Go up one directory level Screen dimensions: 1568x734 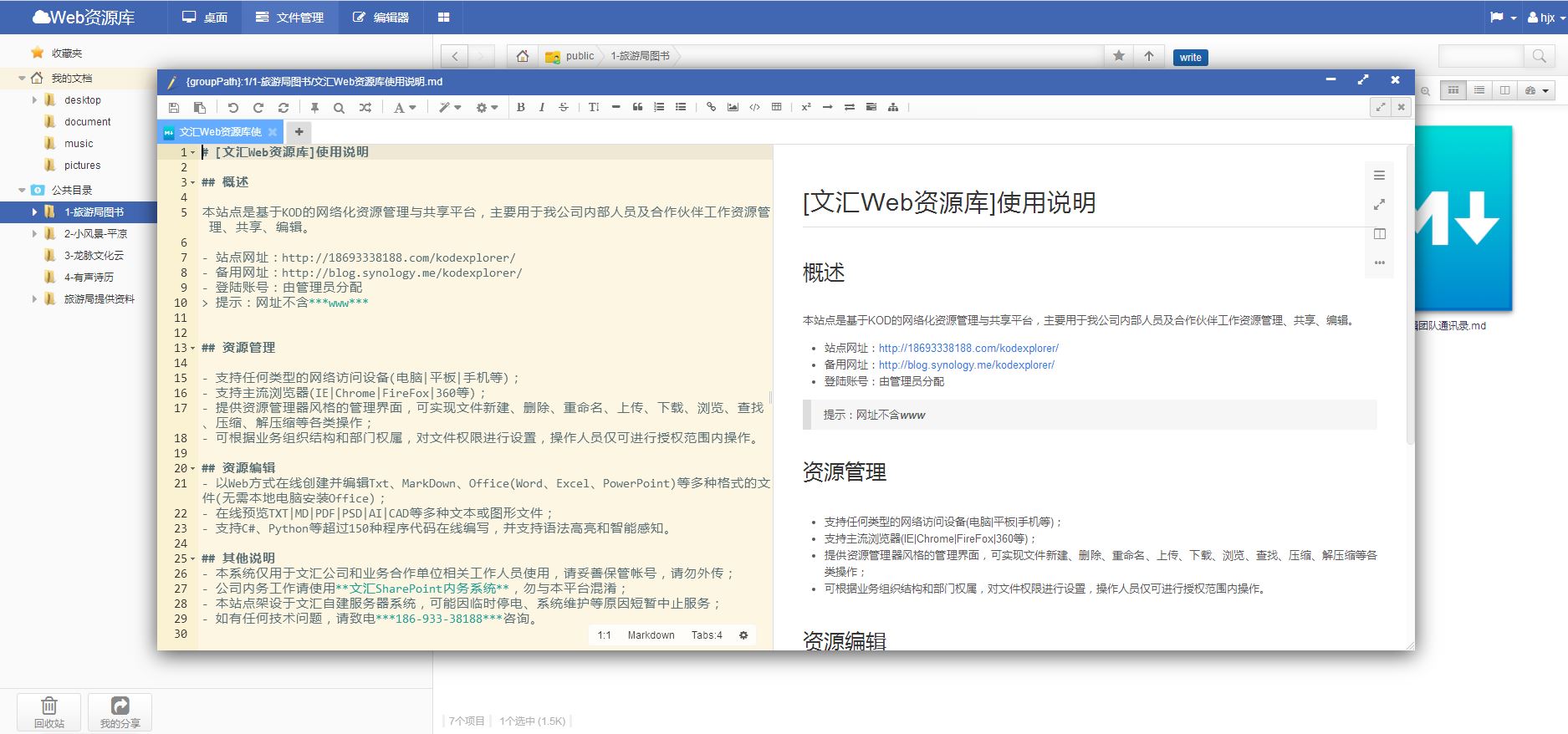pos(1148,56)
